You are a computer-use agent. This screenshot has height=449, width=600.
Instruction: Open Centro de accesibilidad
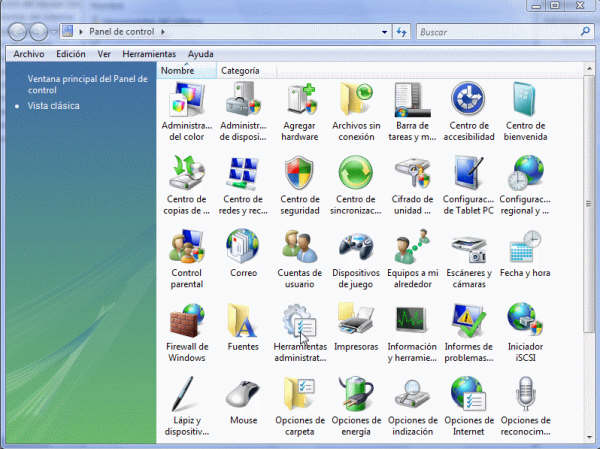pyautogui.click(x=469, y=111)
